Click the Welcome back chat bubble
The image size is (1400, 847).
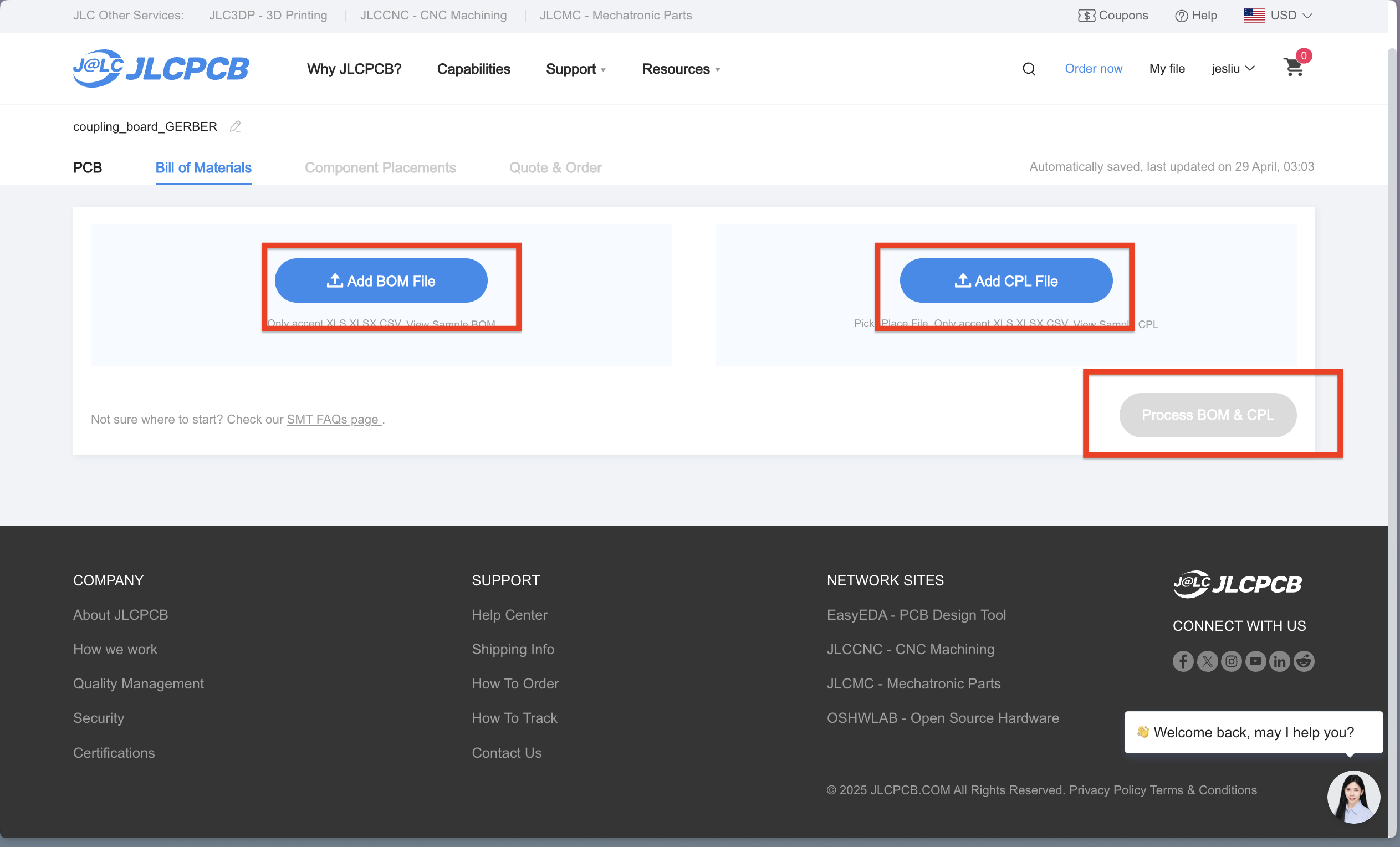1253,732
